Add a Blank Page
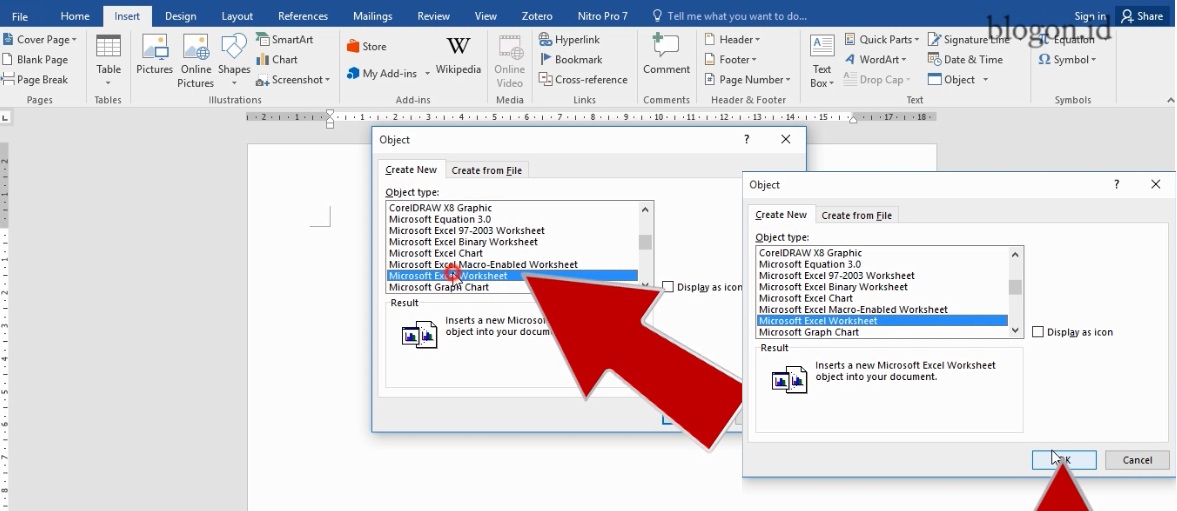Viewport: 1177px width, 511px height. coord(35,59)
